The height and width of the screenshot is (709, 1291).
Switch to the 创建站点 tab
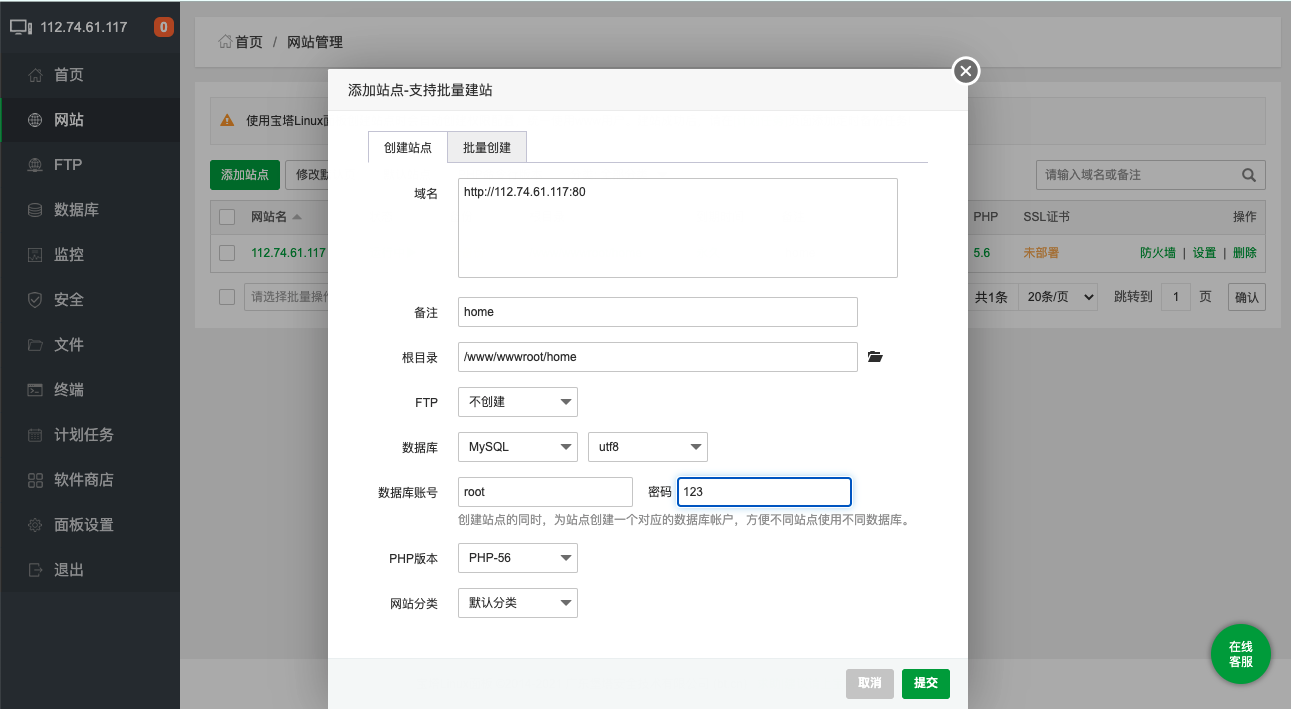pyautogui.click(x=408, y=147)
